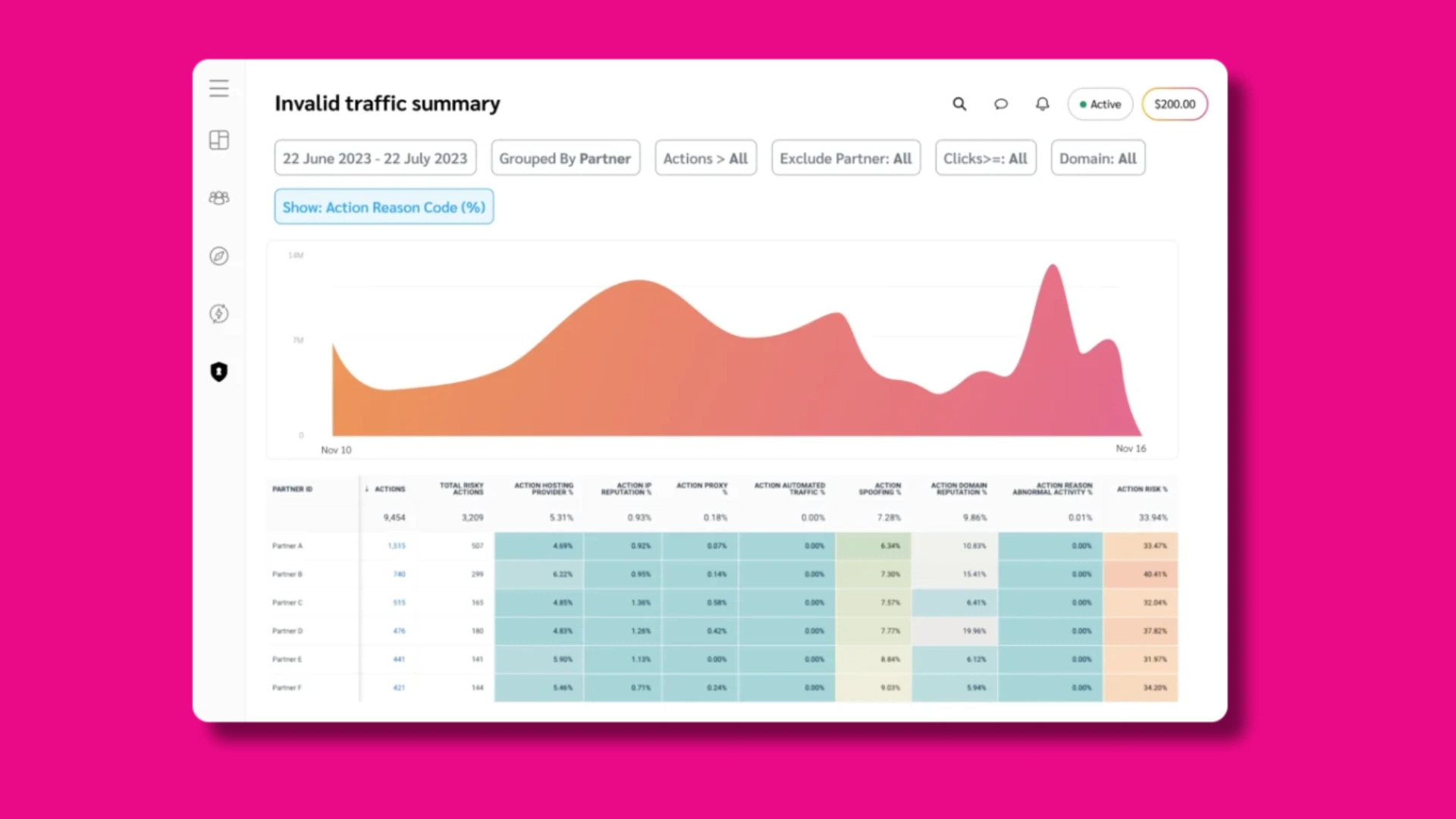The image size is (1456, 819).
Task: Select the compass discover icon in the sidebar
Action: [218, 256]
